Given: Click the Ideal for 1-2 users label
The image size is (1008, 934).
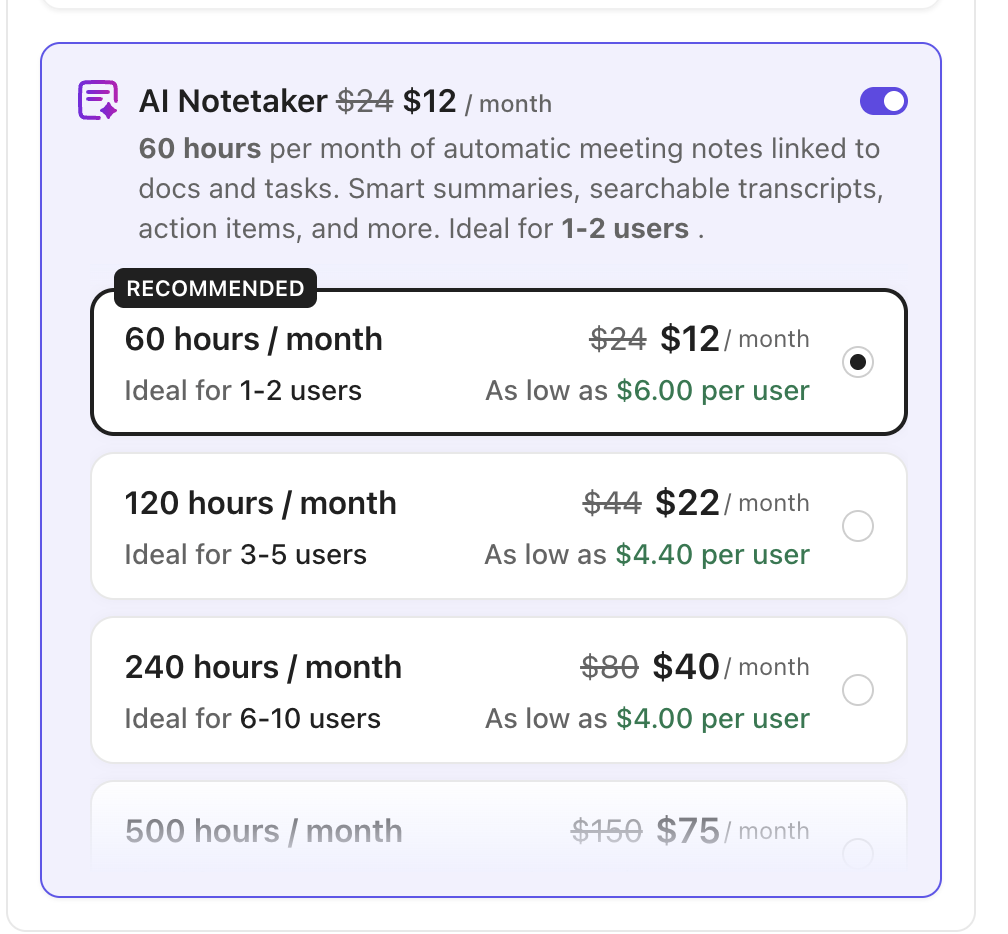Looking at the screenshot, I should click(242, 390).
